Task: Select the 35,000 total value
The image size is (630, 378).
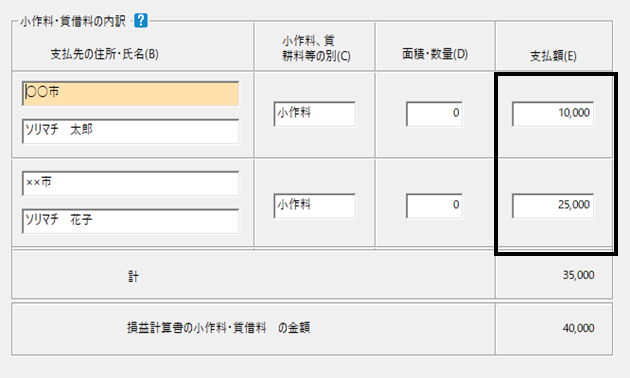Action: pos(578,275)
